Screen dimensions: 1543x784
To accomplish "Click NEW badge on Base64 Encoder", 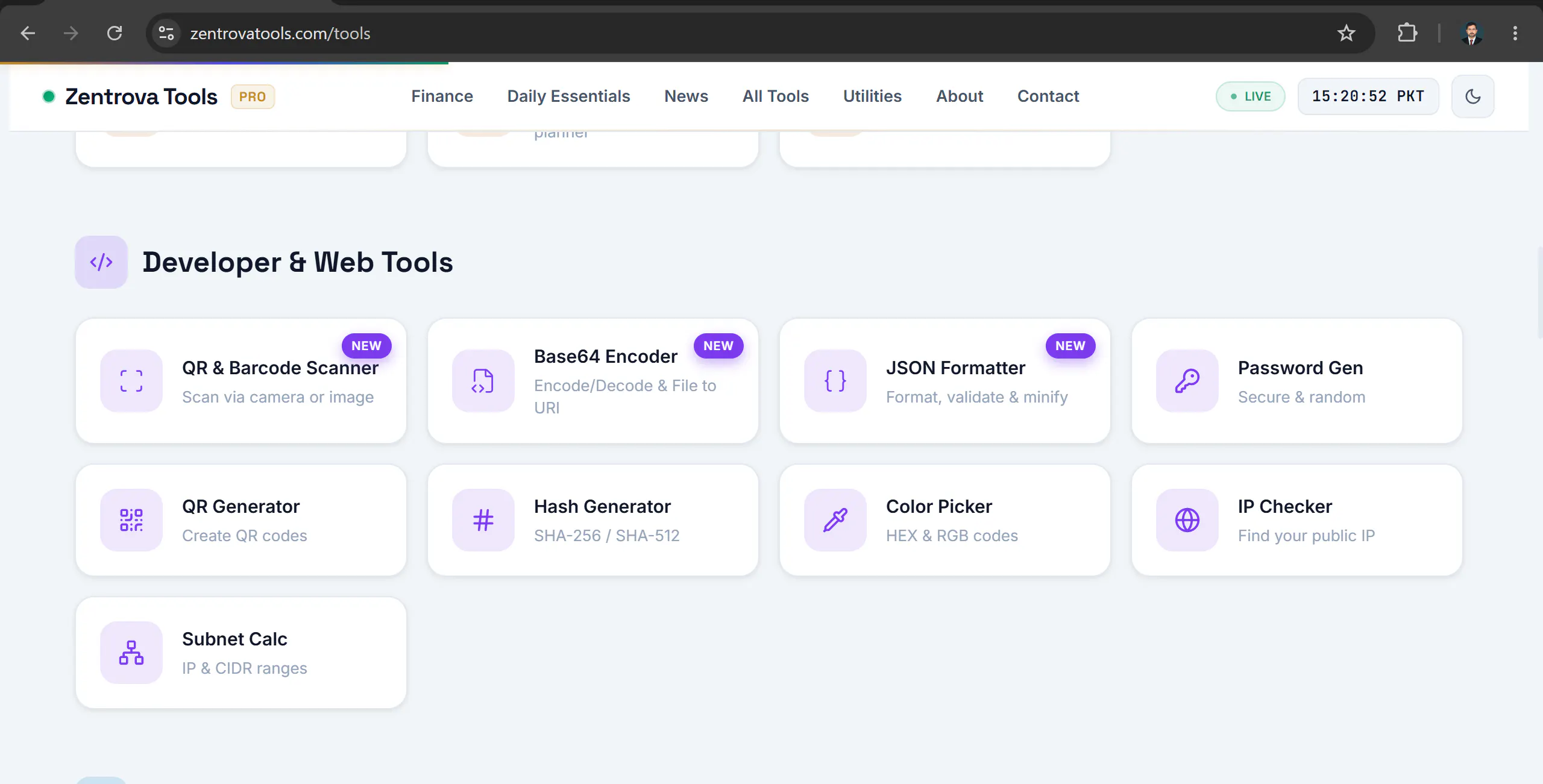I will (718, 346).
